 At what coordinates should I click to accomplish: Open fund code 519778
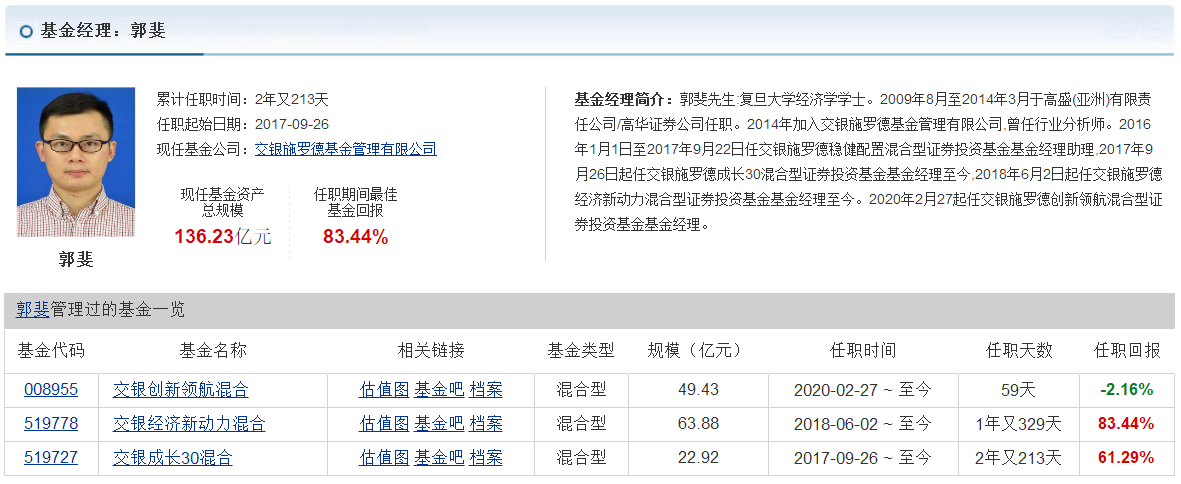[50, 424]
